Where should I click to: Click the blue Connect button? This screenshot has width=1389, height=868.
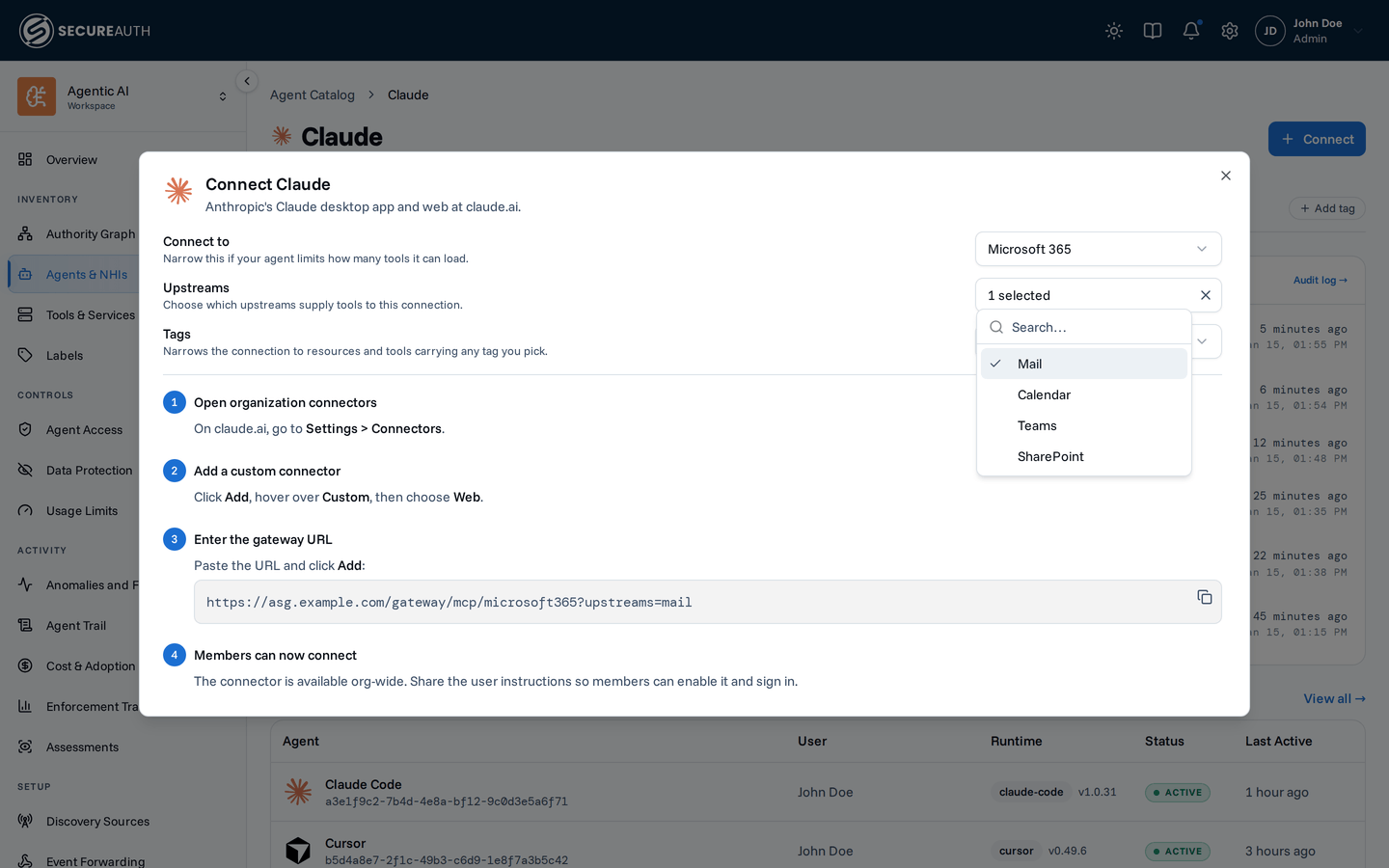[1317, 139]
